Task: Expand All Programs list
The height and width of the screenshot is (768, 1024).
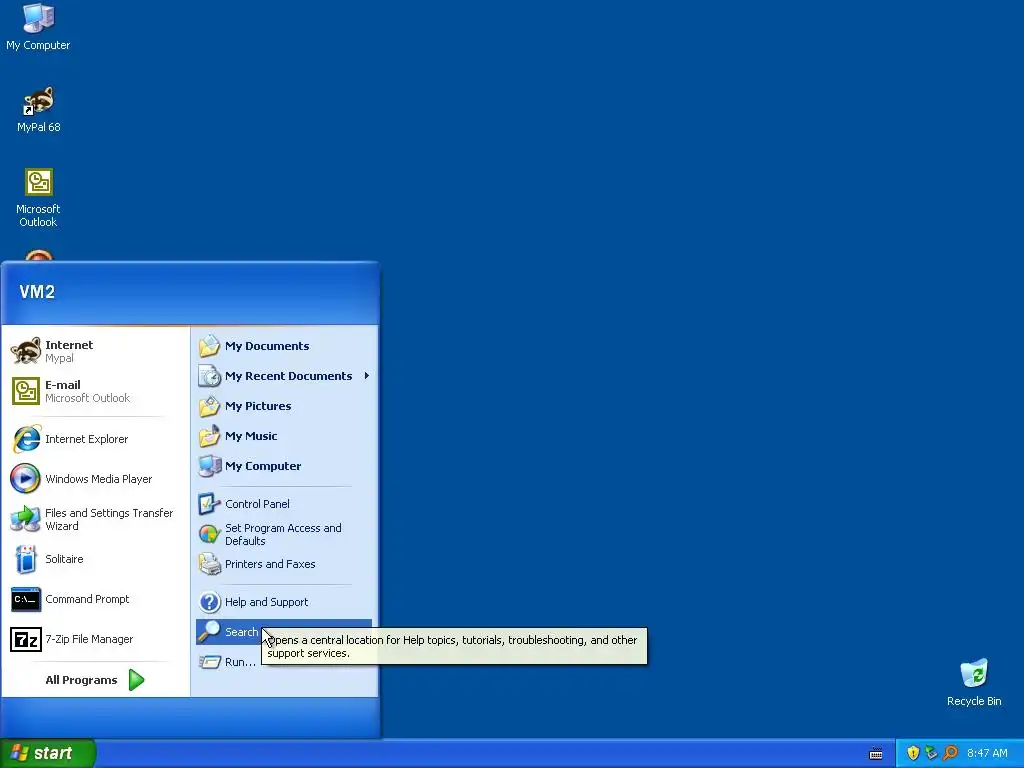Action: pos(95,680)
